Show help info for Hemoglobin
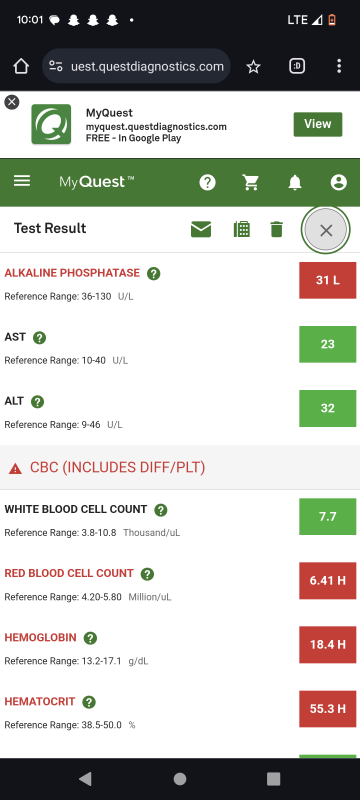Image resolution: width=360 pixels, height=800 pixels. click(90, 638)
